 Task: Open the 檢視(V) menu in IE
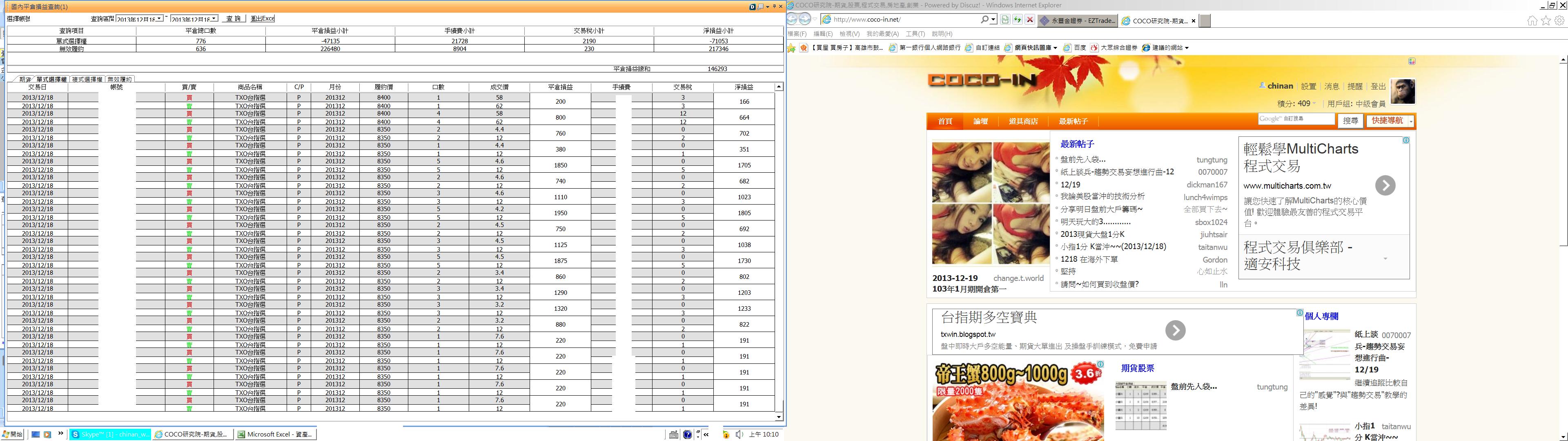849,34
